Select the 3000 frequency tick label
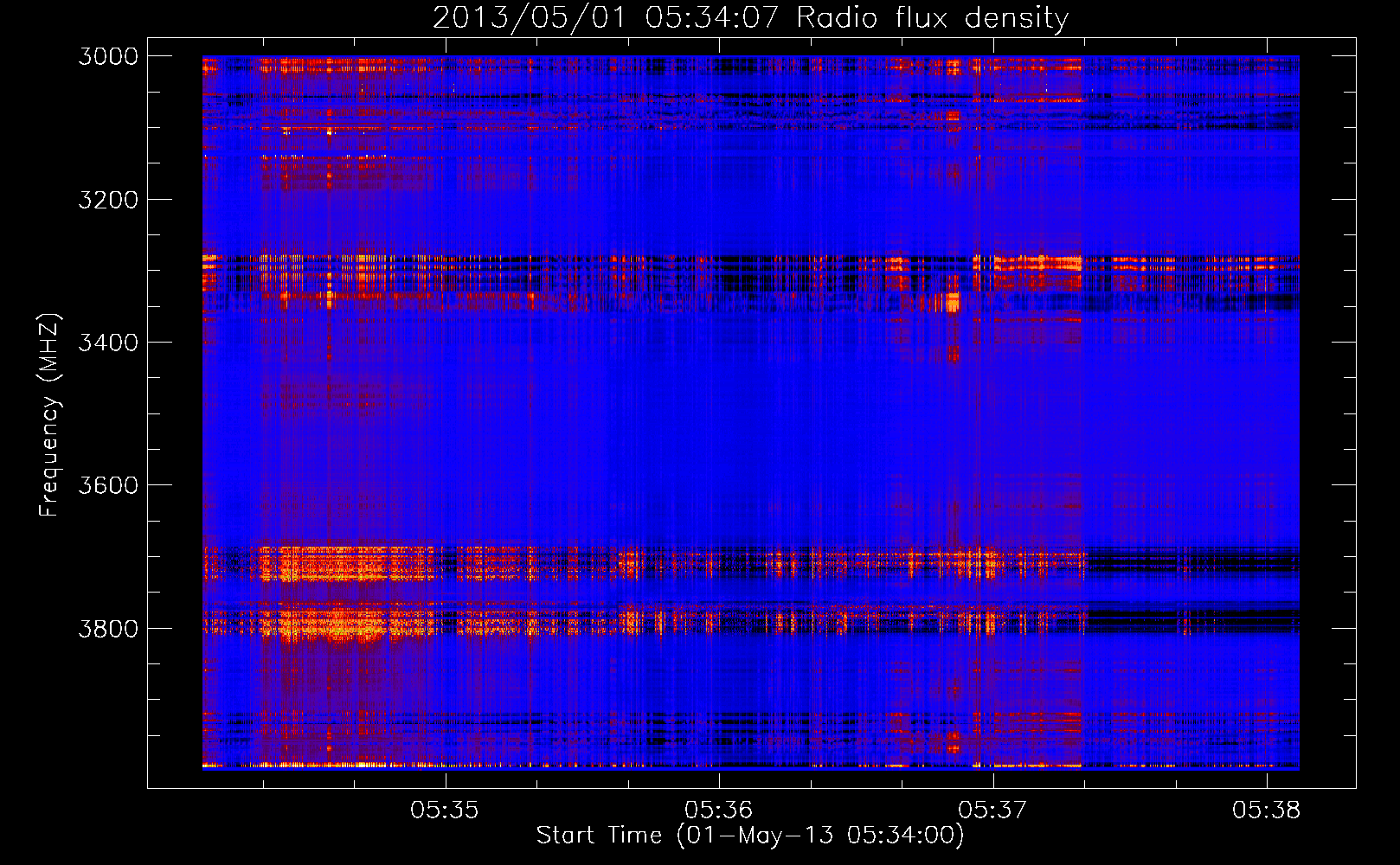This screenshot has height=865, width=1400. point(108,56)
